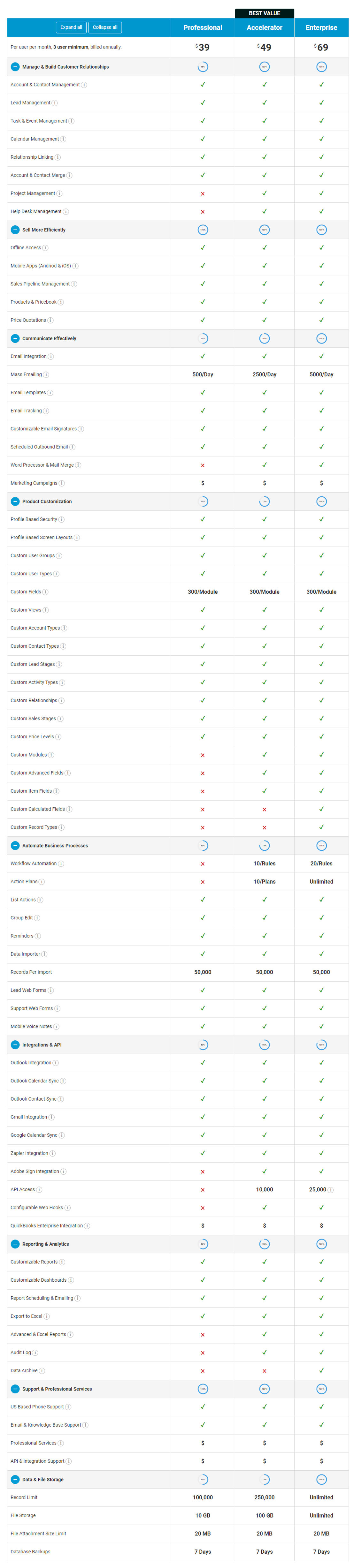Click the $49 Accelerator price
This screenshot has height=1568, width=354.
(x=265, y=47)
